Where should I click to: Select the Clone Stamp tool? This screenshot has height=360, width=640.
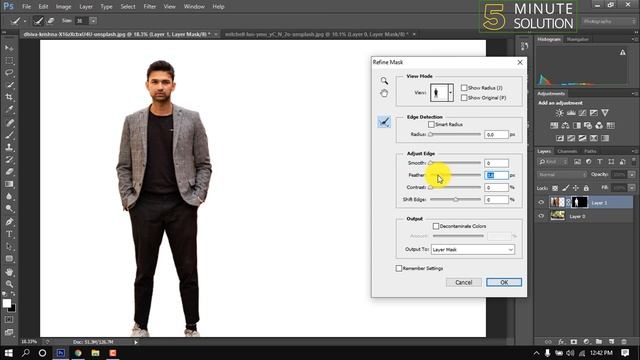[9, 147]
